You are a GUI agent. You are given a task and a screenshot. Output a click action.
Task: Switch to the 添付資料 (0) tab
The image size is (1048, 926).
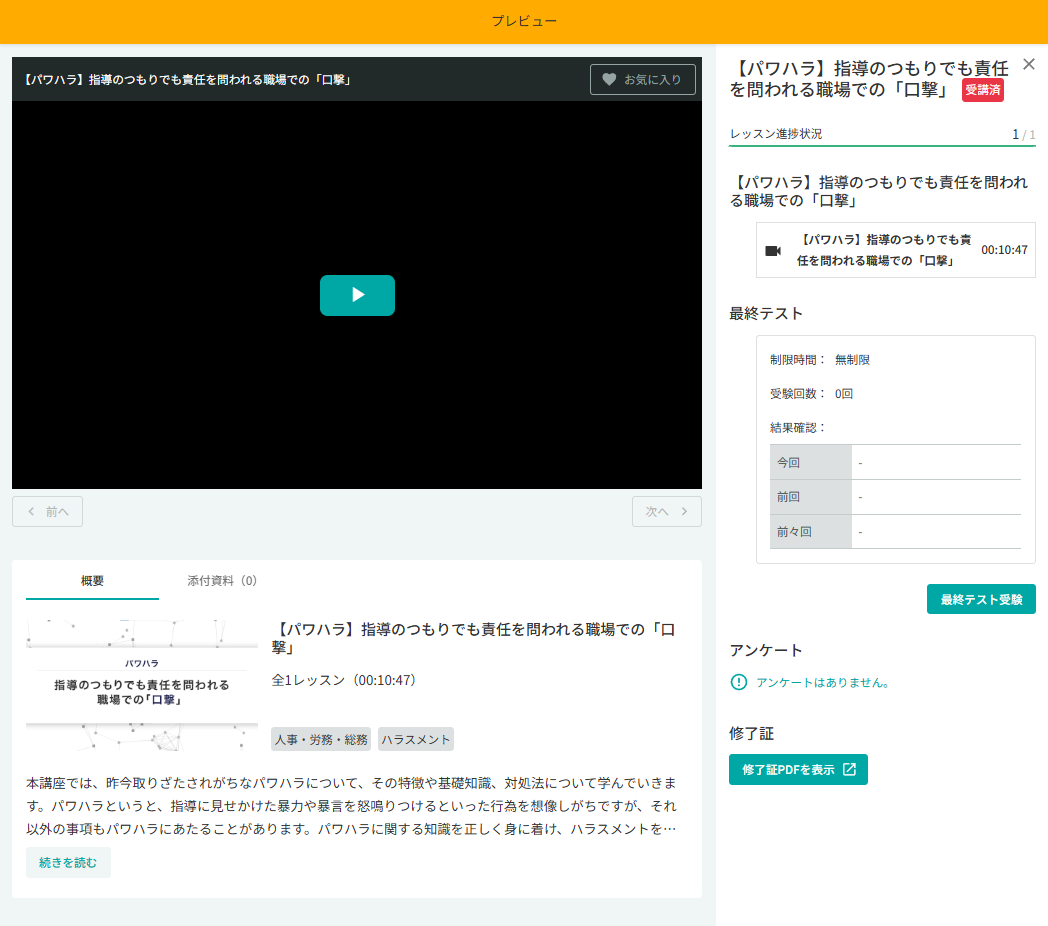(x=222, y=580)
